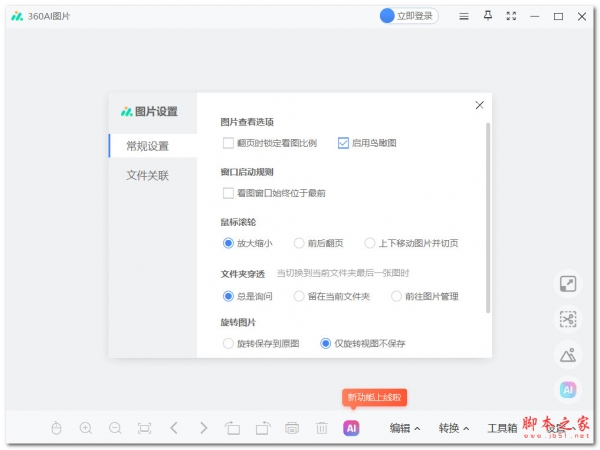Click the side panel crop scissors icon
The height and width of the screenshot is (450, 600).
pyautogui.click(x=568, y=319)
